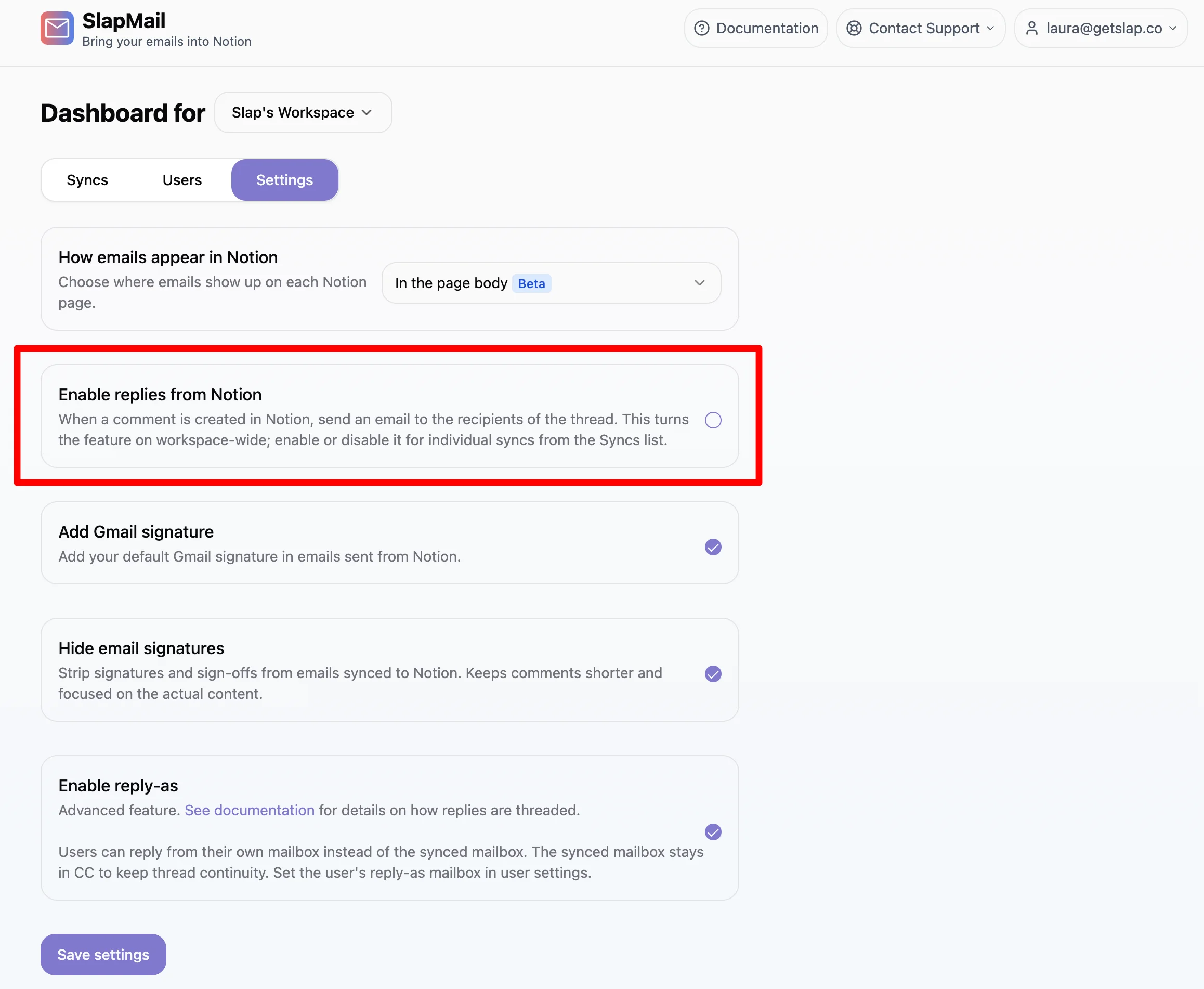
Task: Expand the 'In the page body' selector chevron
Action: 699,282
